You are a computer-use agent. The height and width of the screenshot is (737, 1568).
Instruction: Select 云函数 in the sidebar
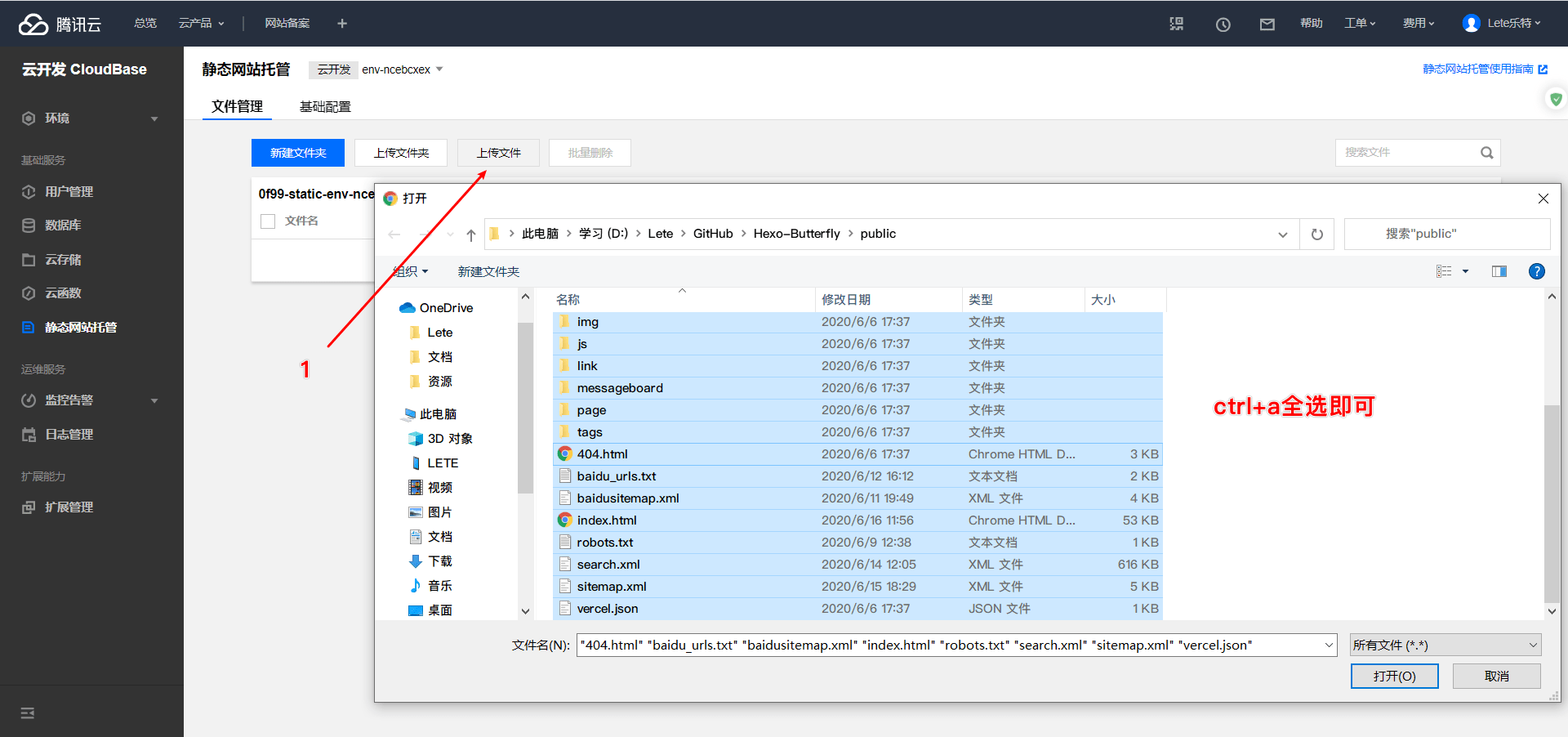pos(63,293)
